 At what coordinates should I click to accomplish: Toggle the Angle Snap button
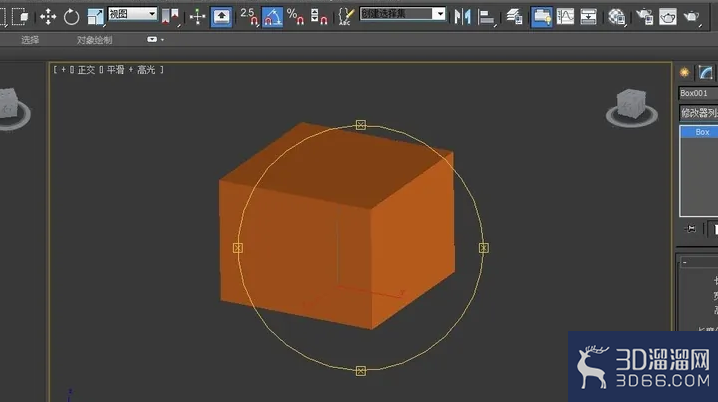[272, 17]
